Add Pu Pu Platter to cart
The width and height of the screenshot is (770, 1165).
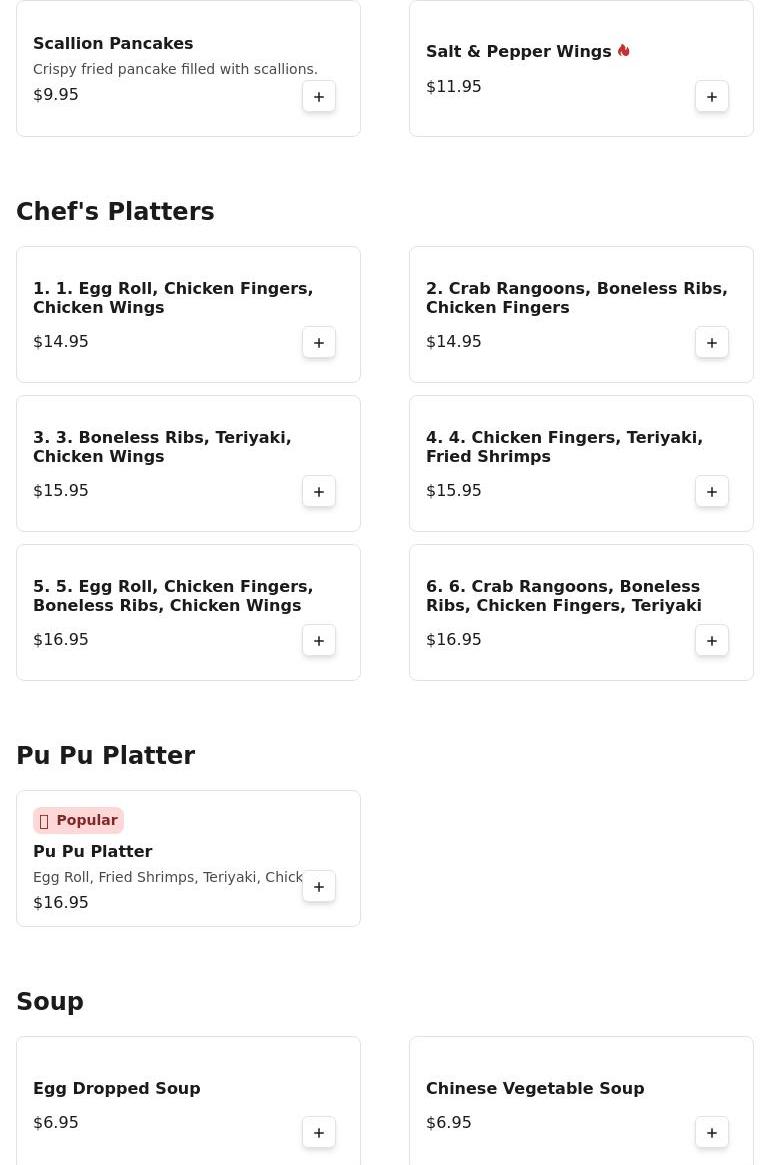pos(319,886)
